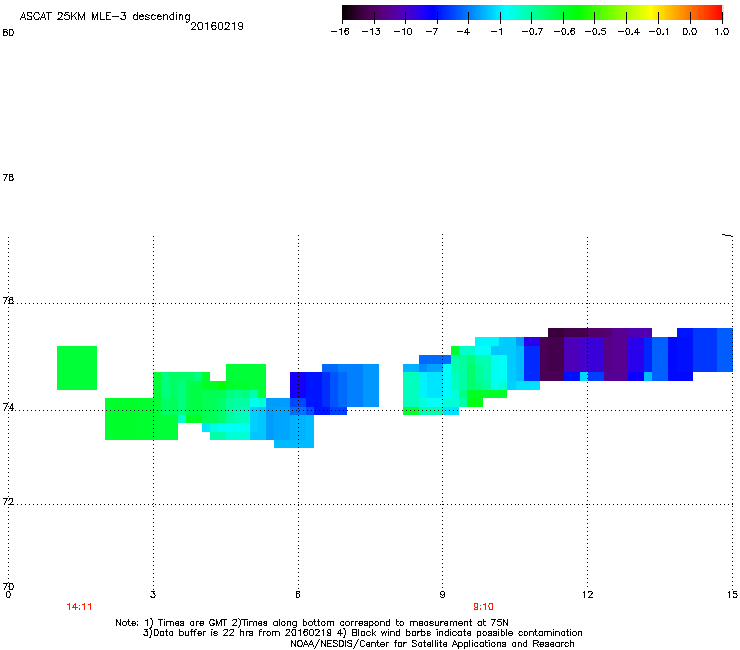Click the red time label 14:11
740x650 pixels.
[x=79, y=607]
